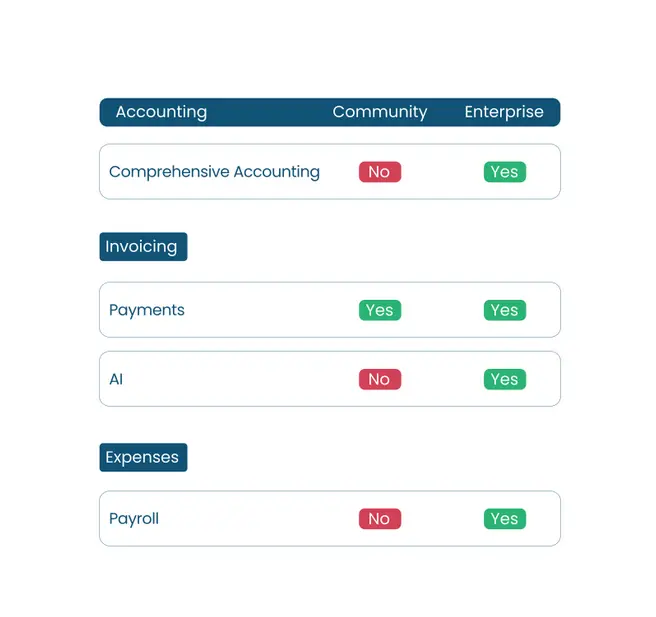Click the Payments row label
Screen dimensions: 656x617
[x=147, y=310]
